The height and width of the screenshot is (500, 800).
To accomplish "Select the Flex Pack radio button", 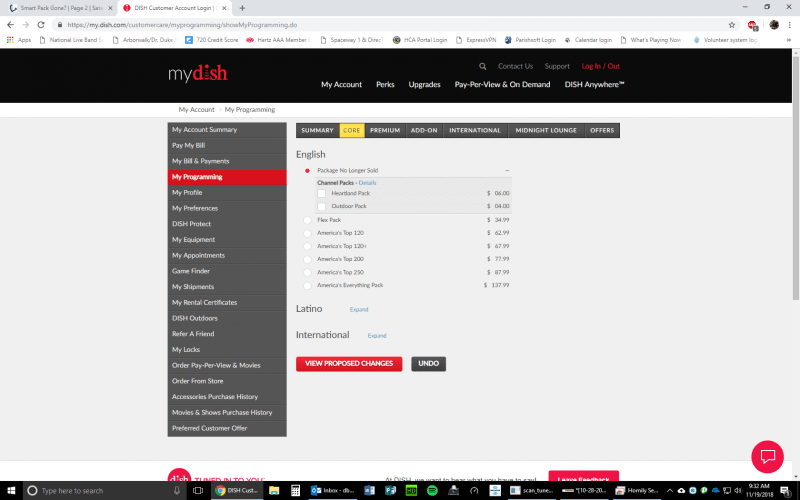I will pos(307,220).
